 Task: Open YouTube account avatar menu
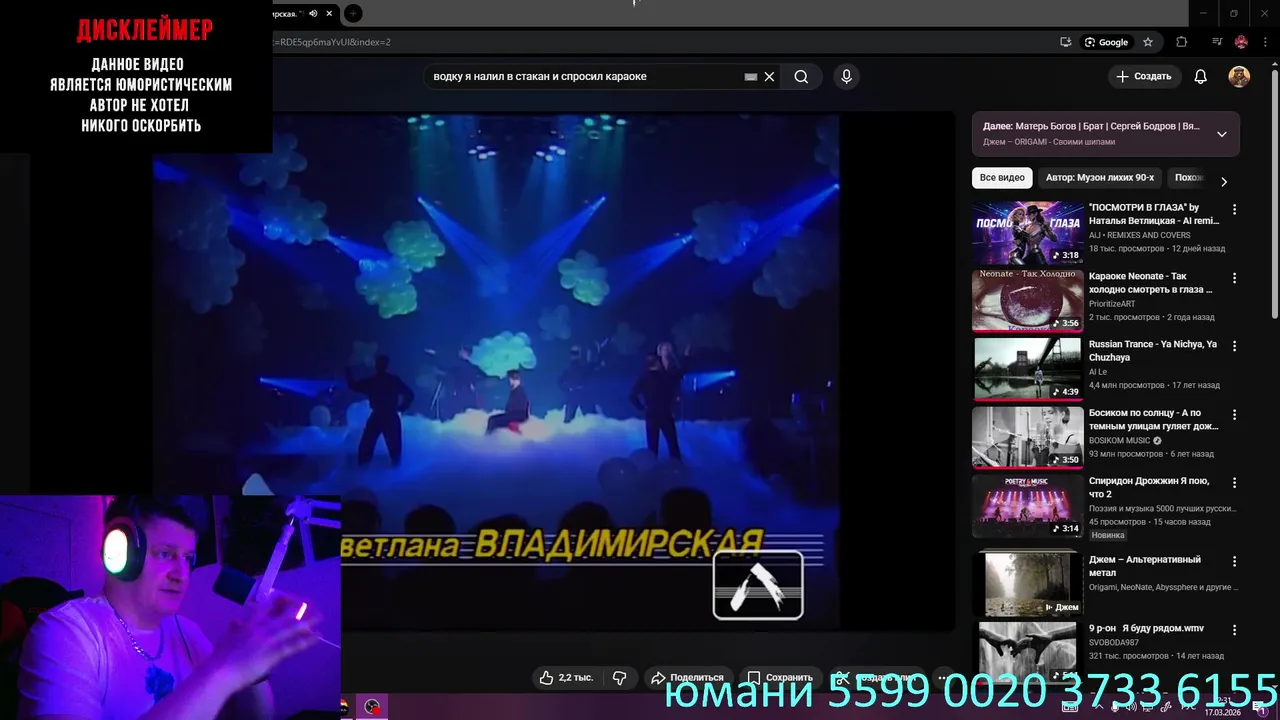(x=1239, y=77)
